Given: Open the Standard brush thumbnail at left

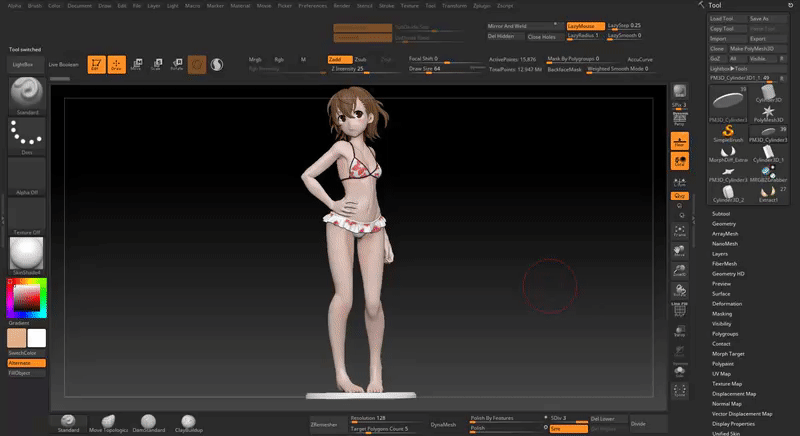Looking at the screenshot, I should 27,95.
